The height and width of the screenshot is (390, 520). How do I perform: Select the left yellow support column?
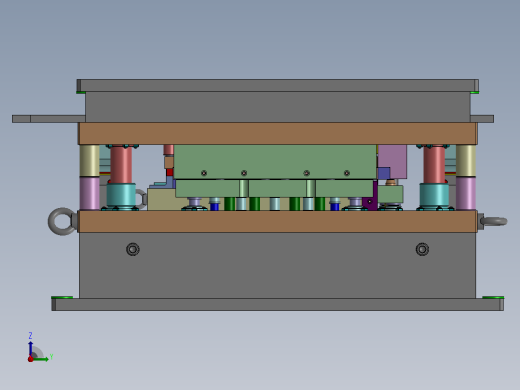(89, 160)
